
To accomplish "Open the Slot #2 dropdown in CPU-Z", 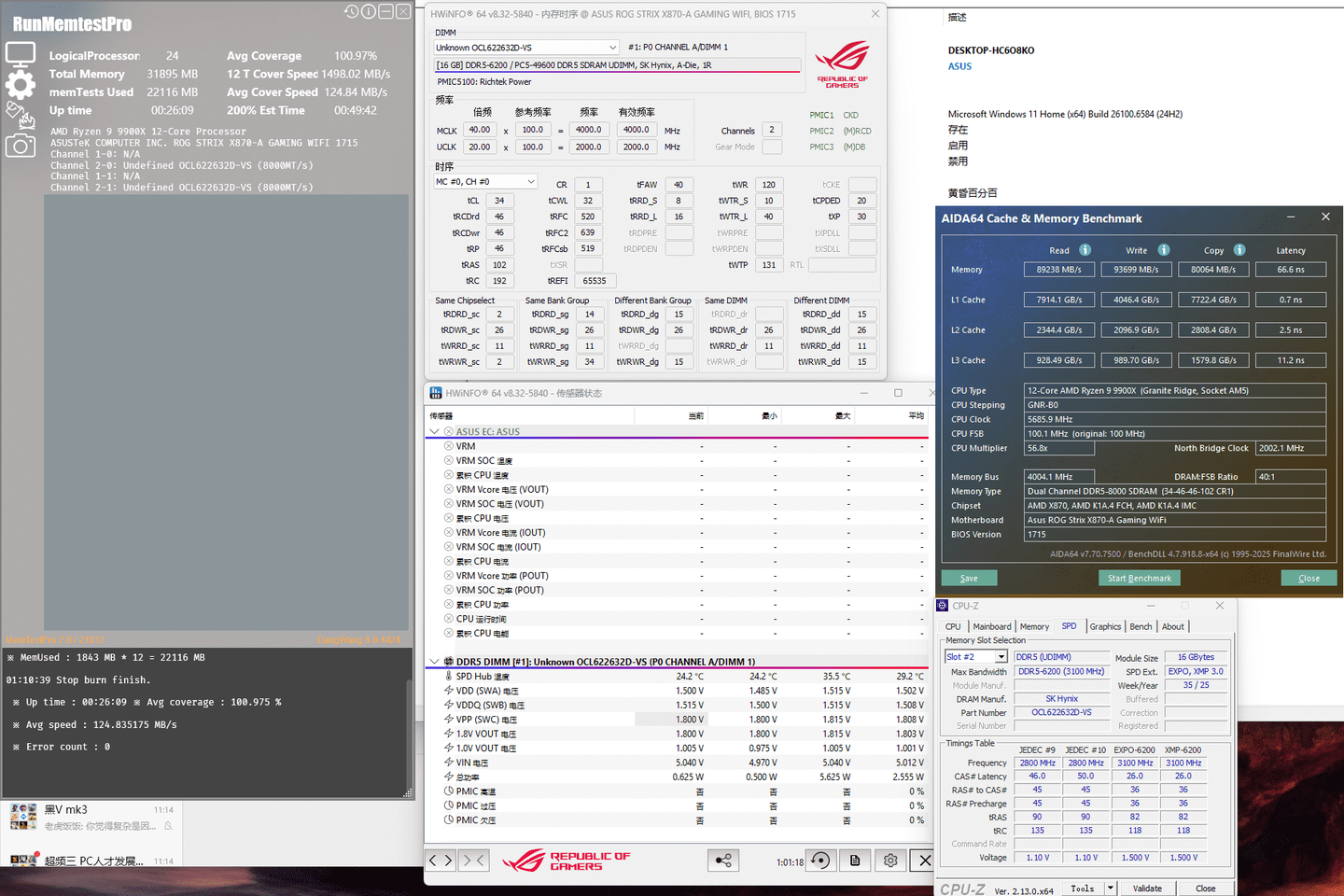I will pyautogui.click(x=1001, y=657).
